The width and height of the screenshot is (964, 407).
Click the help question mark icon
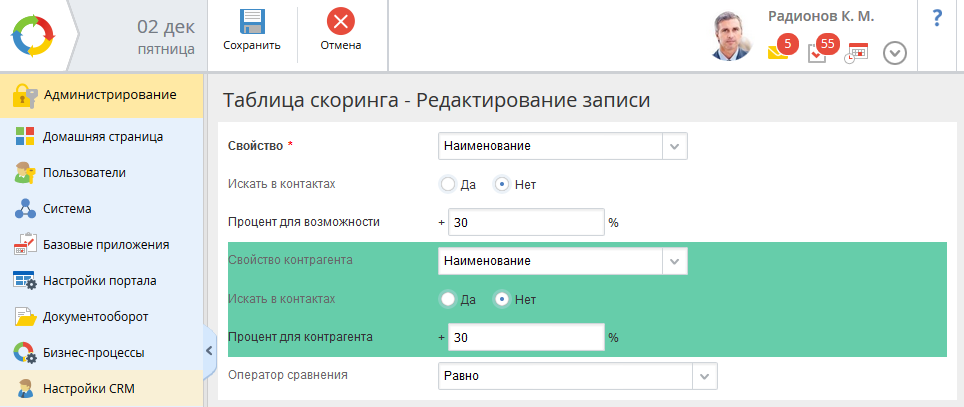937,18
